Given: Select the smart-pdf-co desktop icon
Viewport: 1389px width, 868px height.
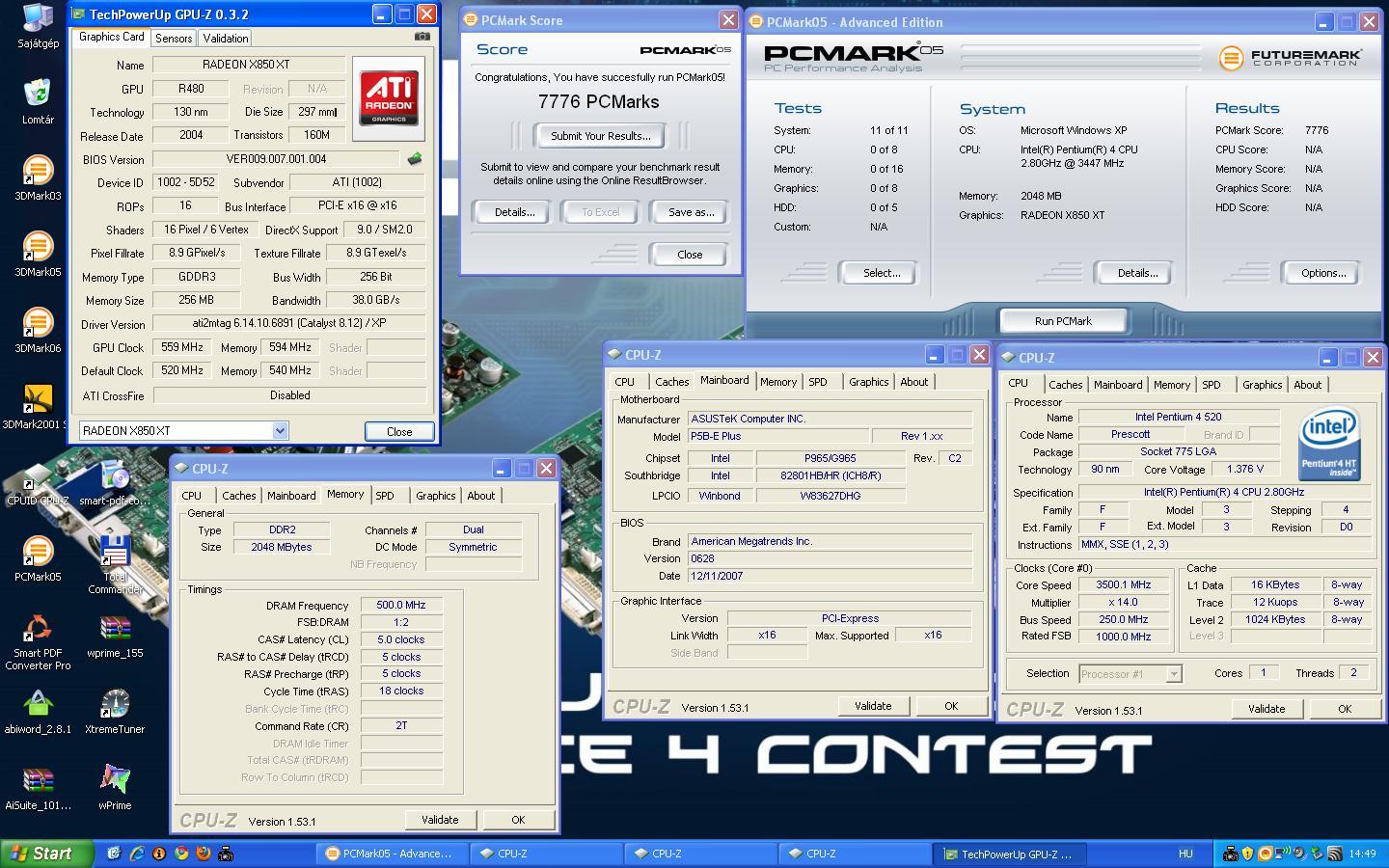Looking at the screenshot, I should (x=115, y=482).
